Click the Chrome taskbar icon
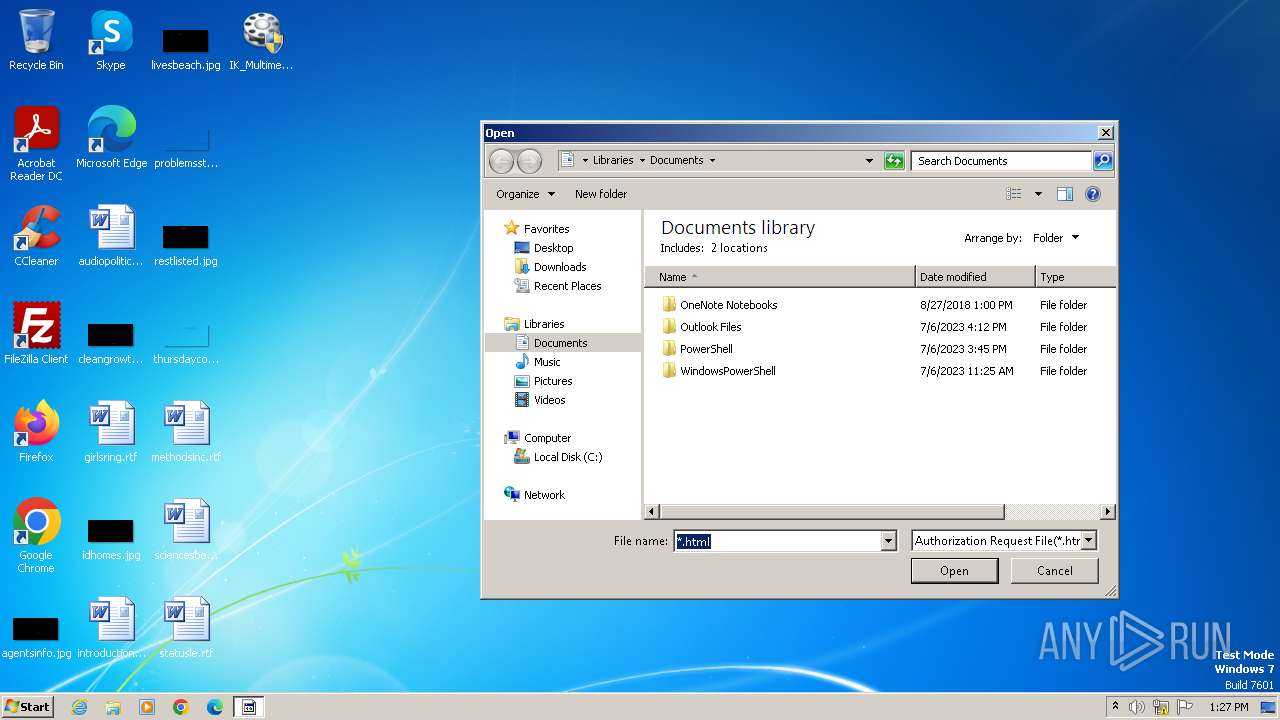The image size is (1280, 720). tap(181, 707)
